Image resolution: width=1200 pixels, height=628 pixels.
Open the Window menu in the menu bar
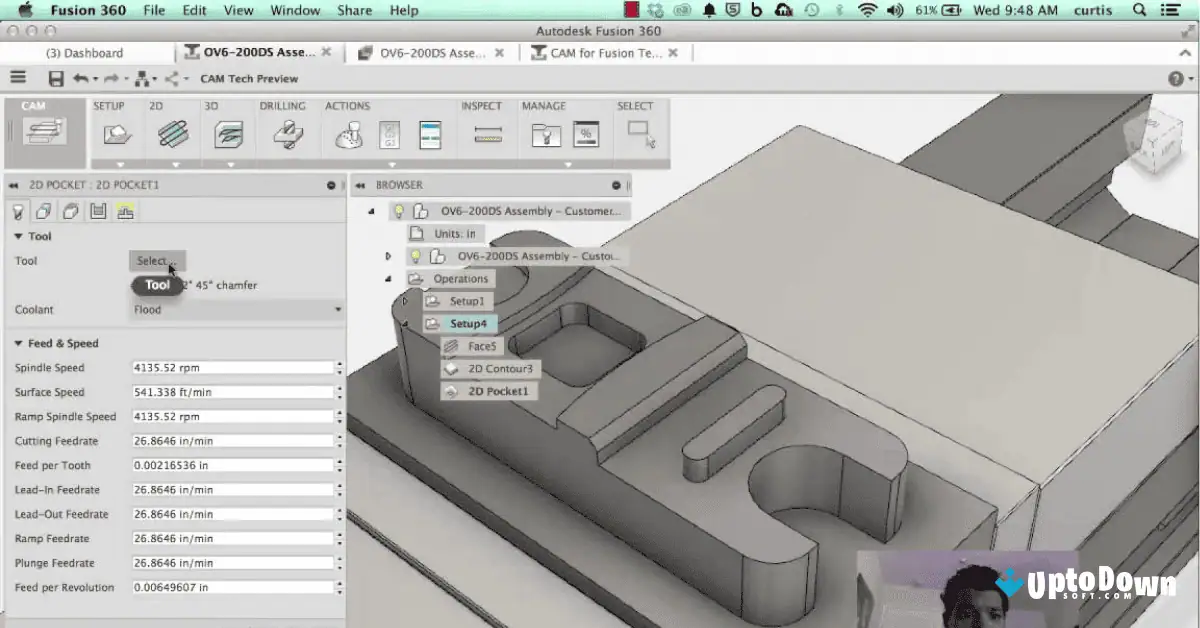click(x=295, y=10)
